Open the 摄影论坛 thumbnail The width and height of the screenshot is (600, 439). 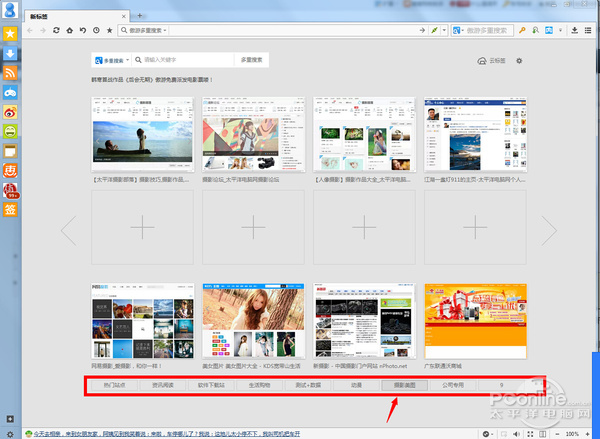pos(253,134)
